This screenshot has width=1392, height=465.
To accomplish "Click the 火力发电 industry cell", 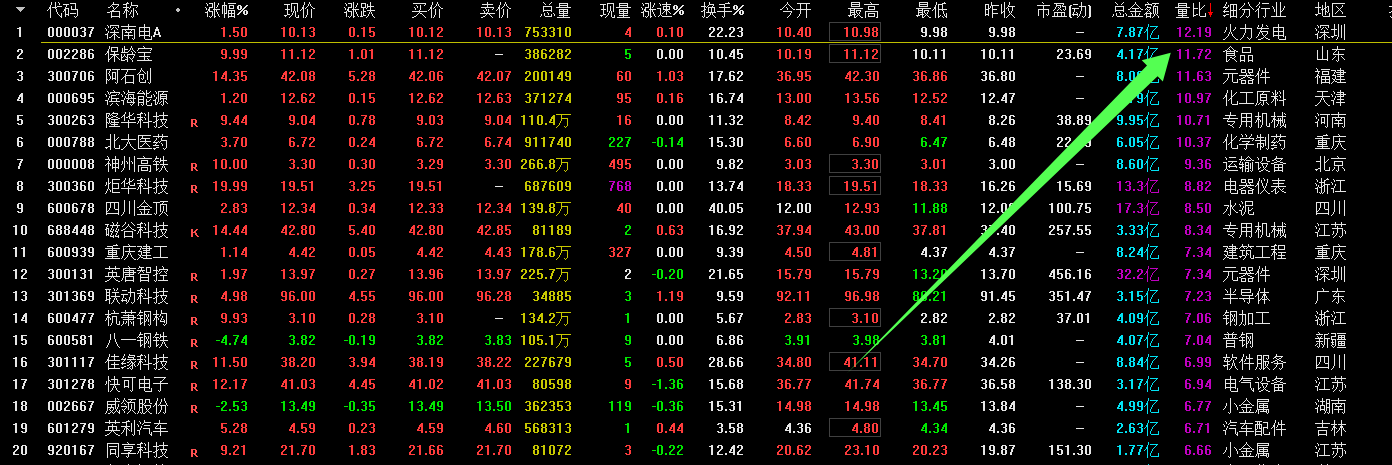I will tap(1255, 33).
